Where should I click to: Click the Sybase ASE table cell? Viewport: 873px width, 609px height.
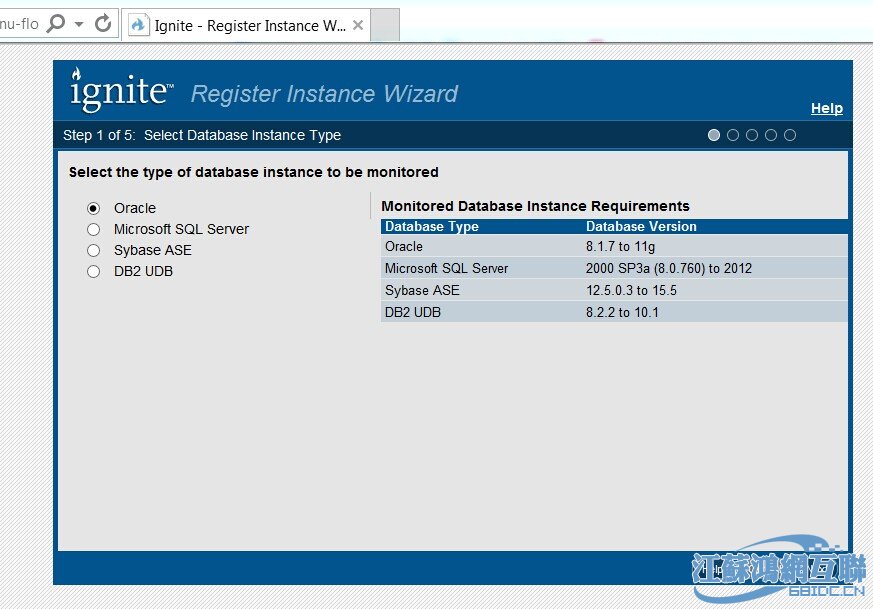point(422,291)
